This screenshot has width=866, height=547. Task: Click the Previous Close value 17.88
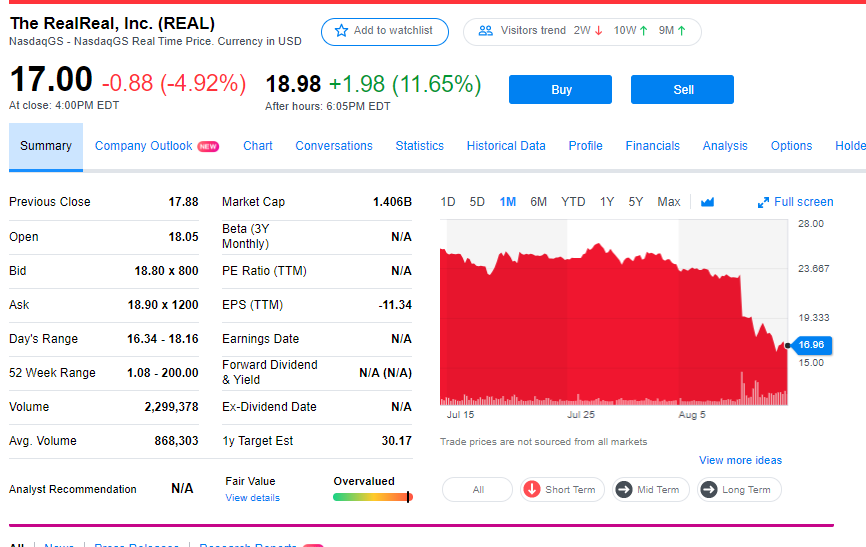click(x=183, y=202)
